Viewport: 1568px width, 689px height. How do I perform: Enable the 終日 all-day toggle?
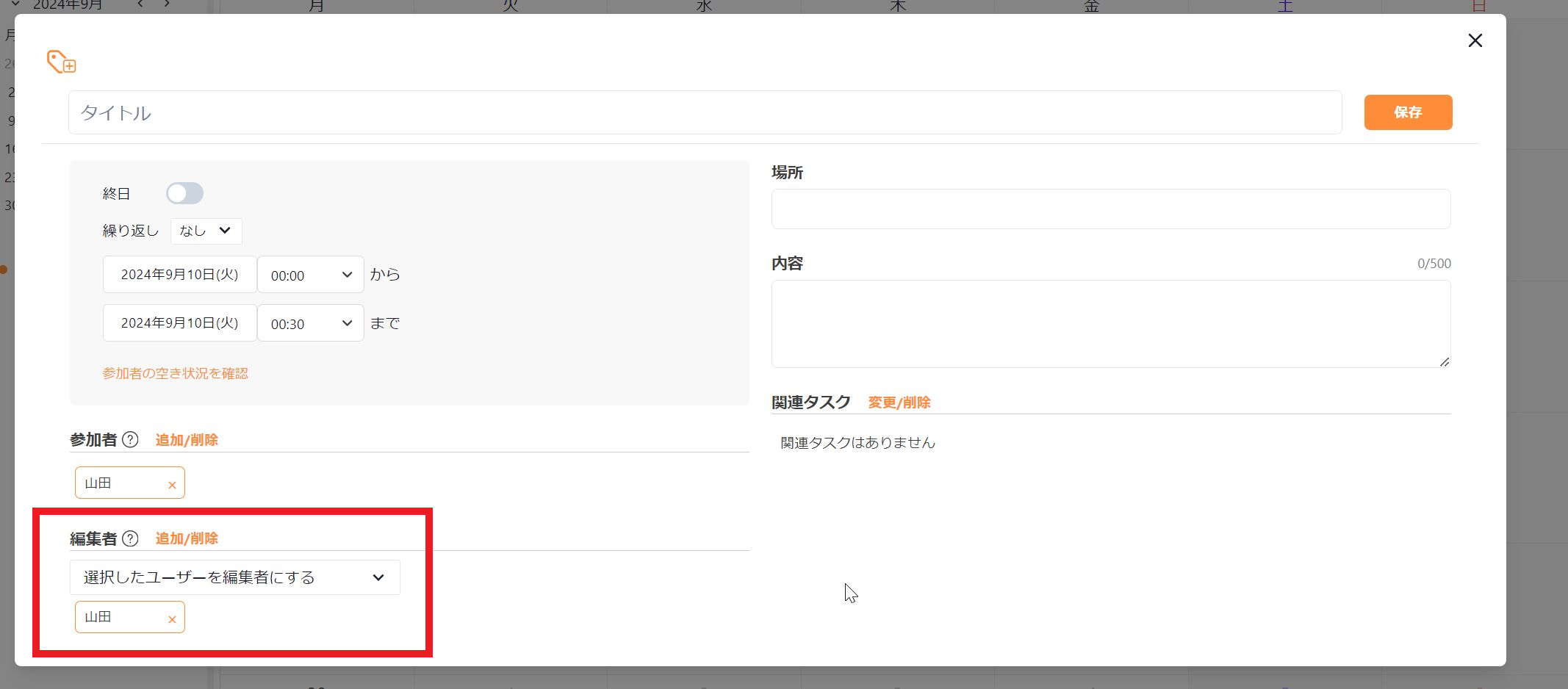pos(184,192)
